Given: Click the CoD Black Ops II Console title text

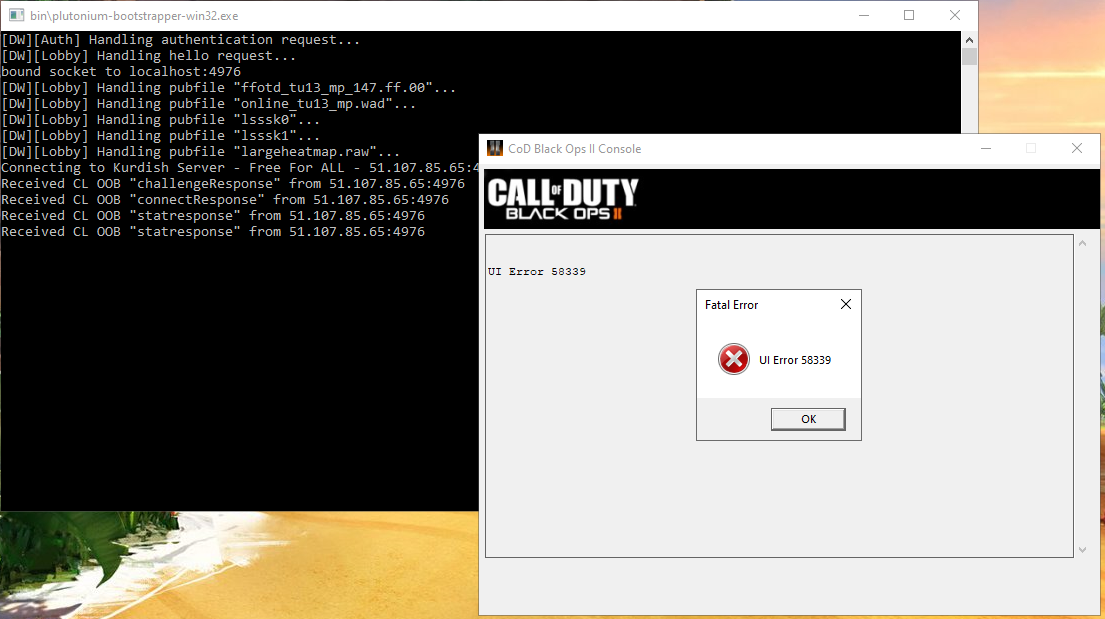Looking at the screenshot, I should tap(574, 149).
